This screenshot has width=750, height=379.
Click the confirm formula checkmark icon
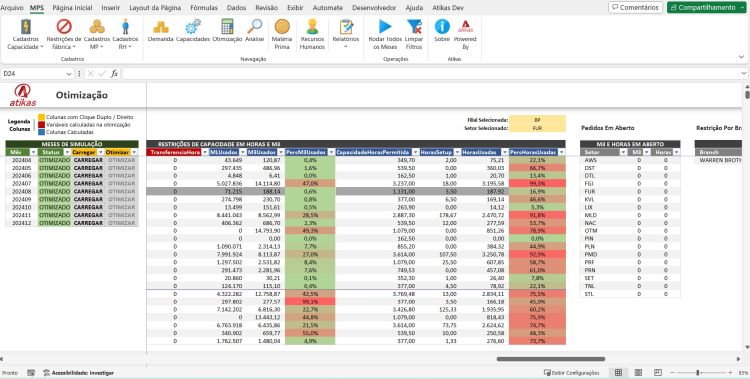[102, 74]
